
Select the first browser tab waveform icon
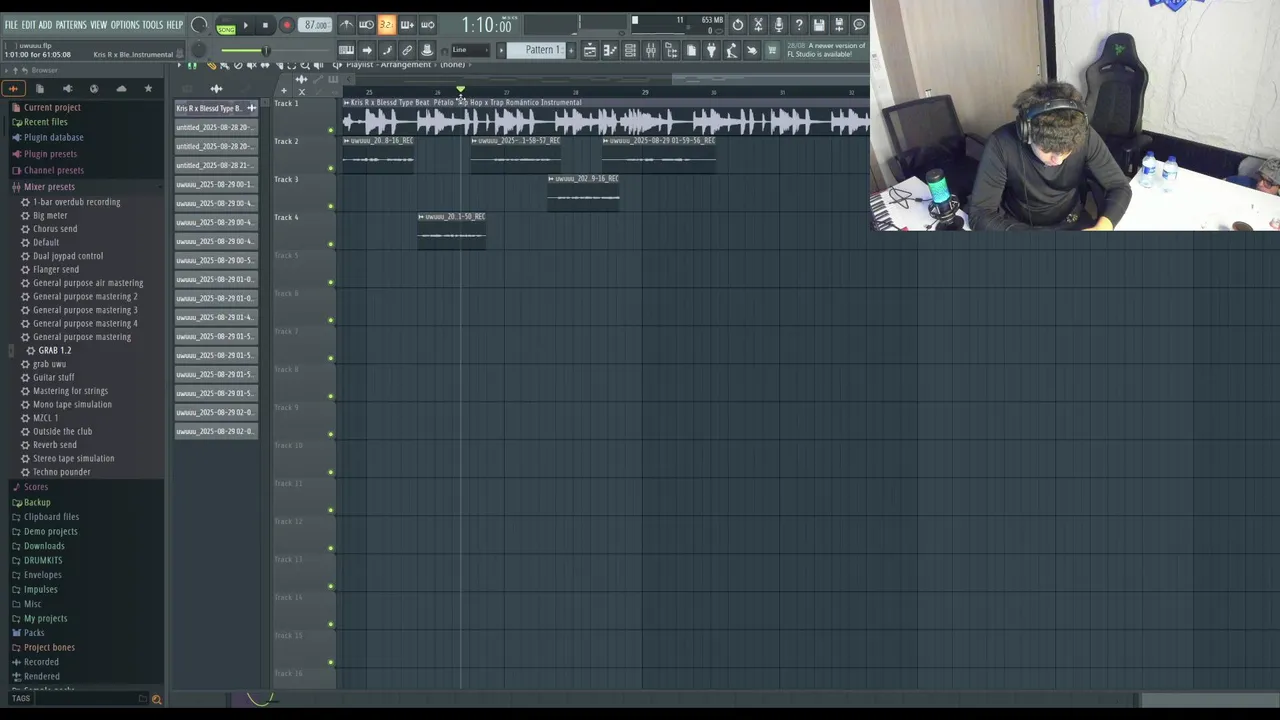point(13,88)
